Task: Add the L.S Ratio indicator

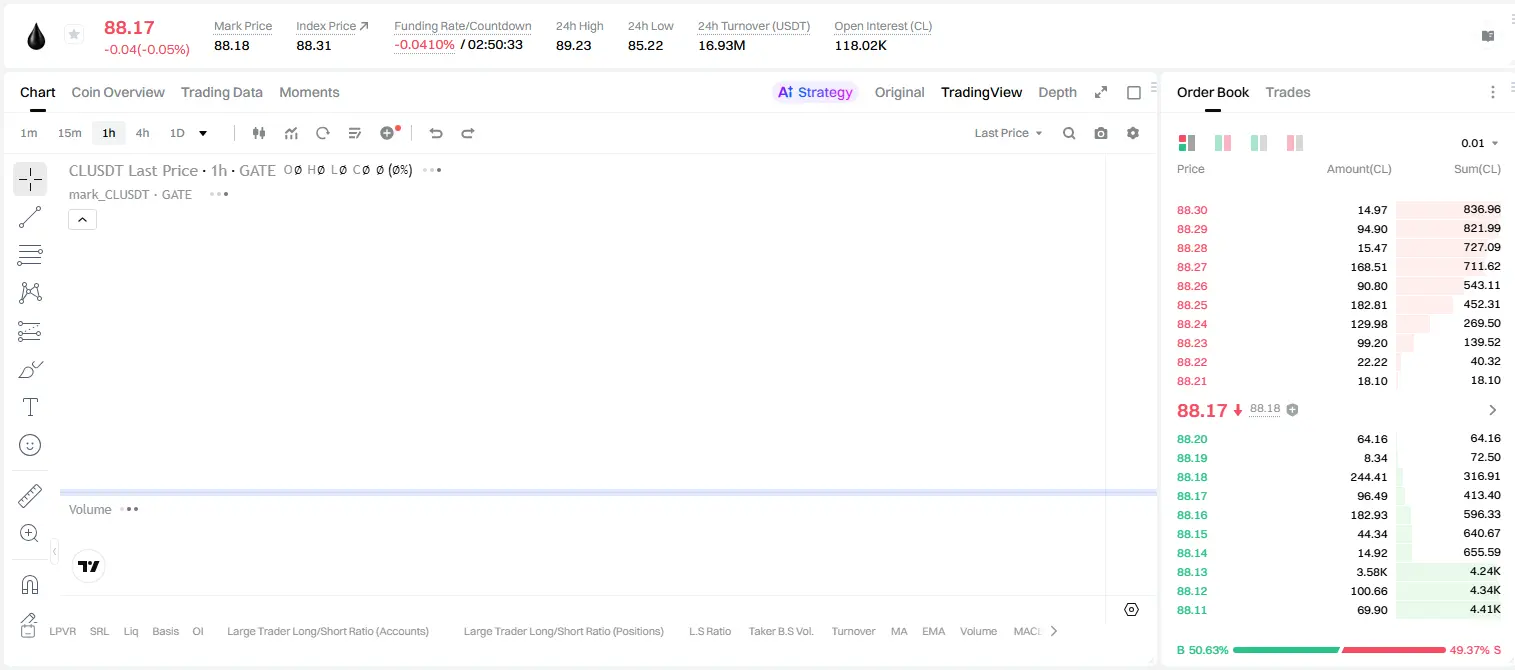Action: (710, 631)
